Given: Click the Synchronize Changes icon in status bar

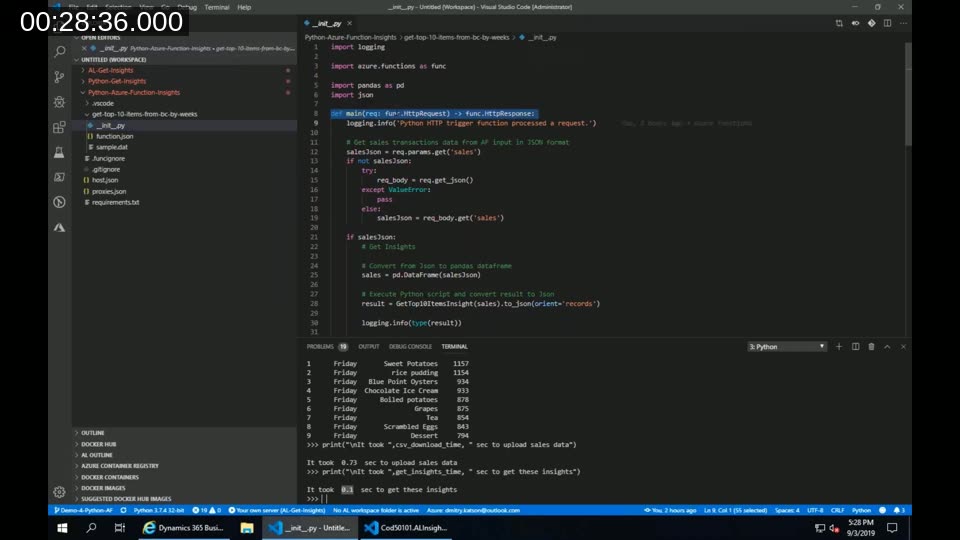Looking at the screenshot, I should tap(123, 510).
